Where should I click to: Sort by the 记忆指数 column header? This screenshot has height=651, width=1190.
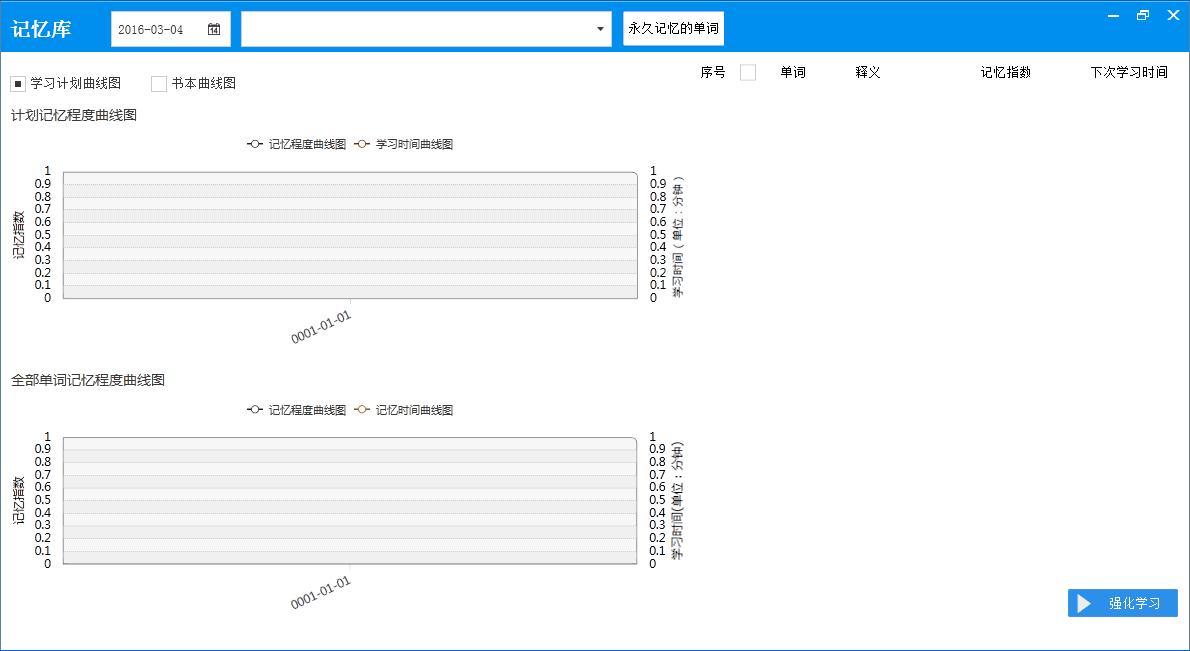pos(1005,72)
